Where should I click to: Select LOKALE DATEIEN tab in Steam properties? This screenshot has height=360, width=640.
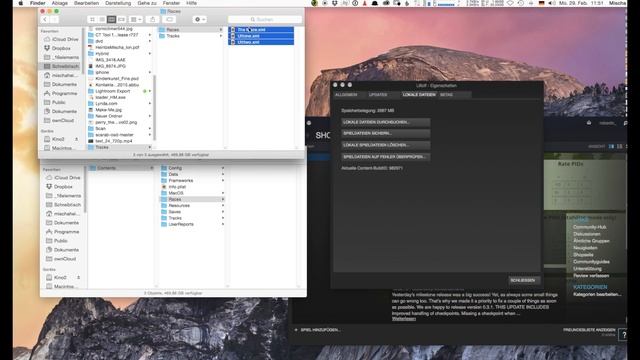coord(419,95)
